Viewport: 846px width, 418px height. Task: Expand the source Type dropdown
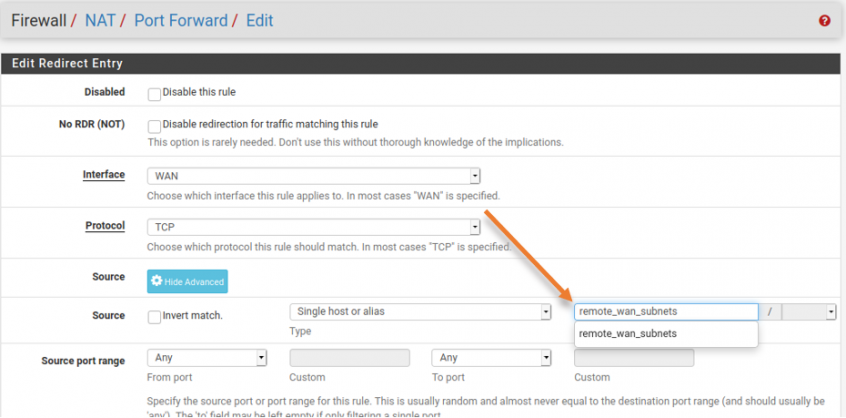click(x=420, y=312)
